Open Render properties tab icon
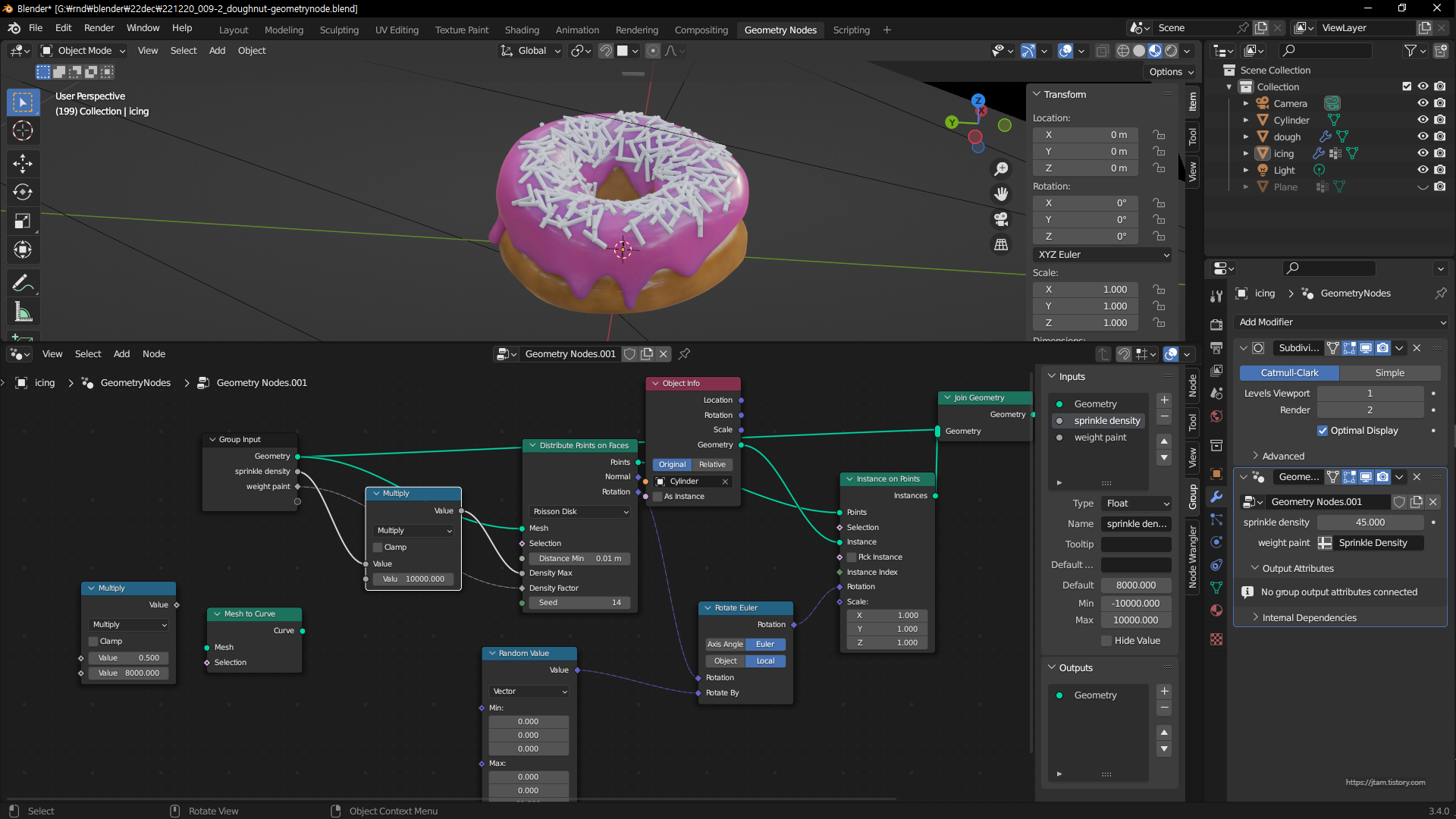This screenshot has height=819, width=1456. (x=1216, y=325)
